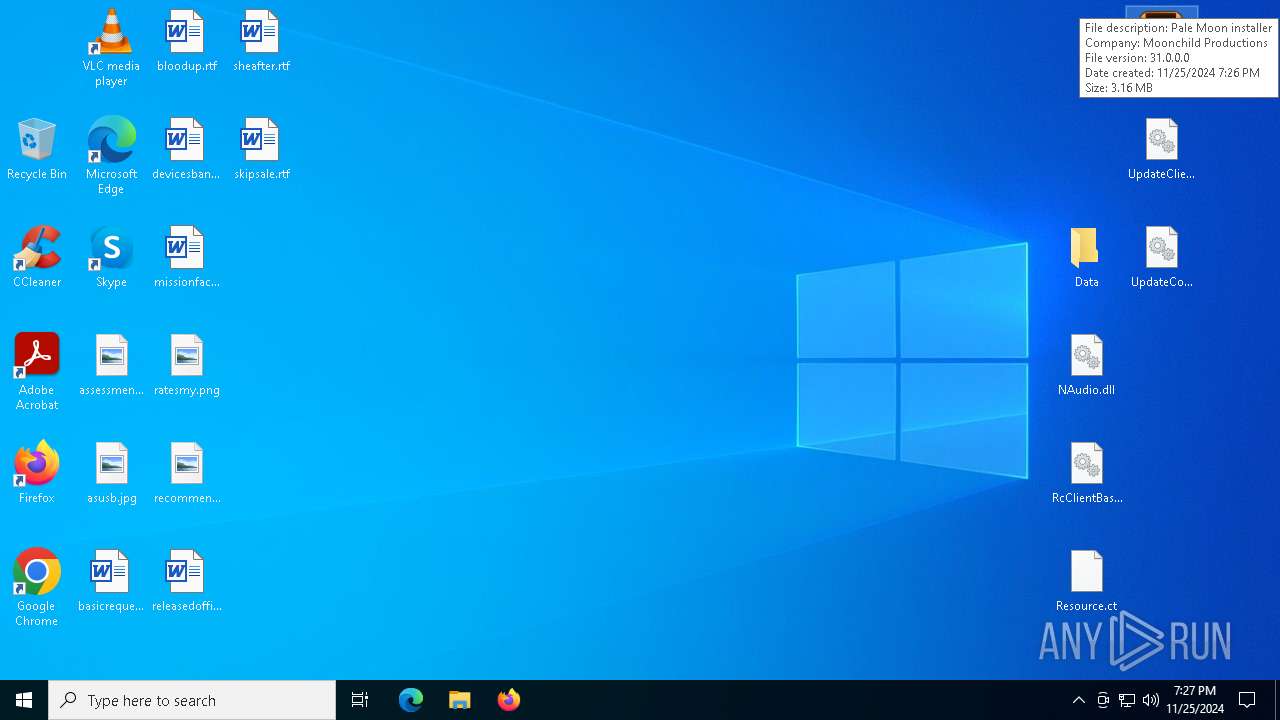Viewport: 1280px width, 720px height.
Task: Select the Microsoft Edge desktop shortcut
Action: [x=111, y=155]
